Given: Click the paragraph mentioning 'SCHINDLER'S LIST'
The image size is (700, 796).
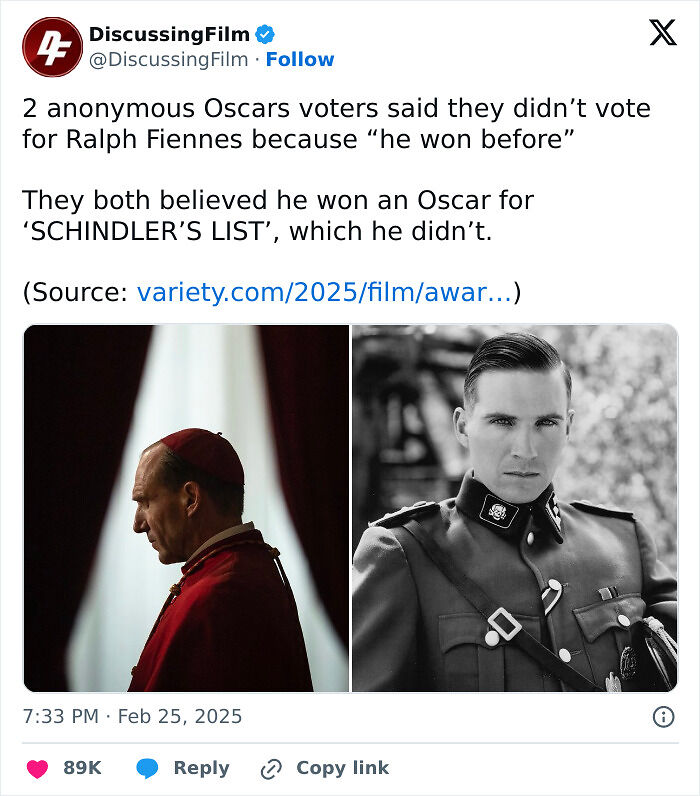Looking at the screenshot, I should [278, 215].
